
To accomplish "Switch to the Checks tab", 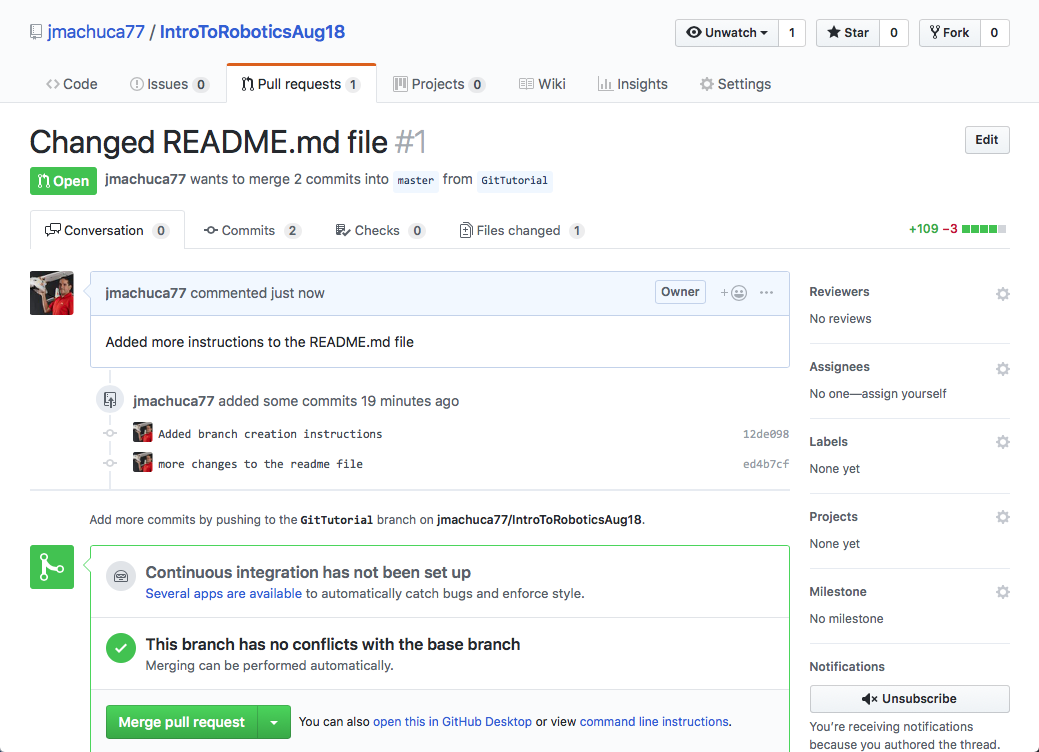I will click(380, 230).
